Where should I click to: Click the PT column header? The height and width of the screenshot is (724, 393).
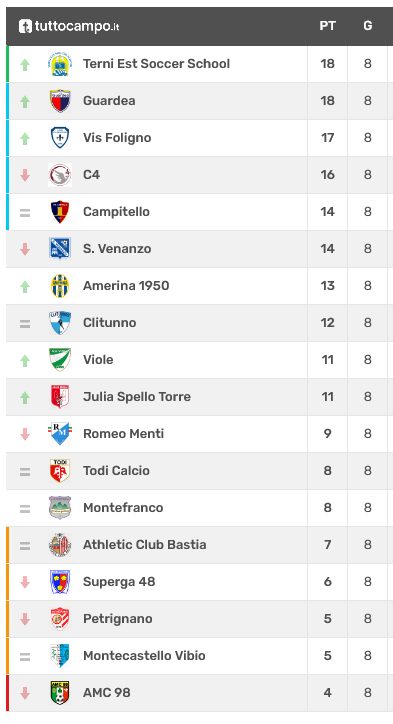(x=327, y=26)
